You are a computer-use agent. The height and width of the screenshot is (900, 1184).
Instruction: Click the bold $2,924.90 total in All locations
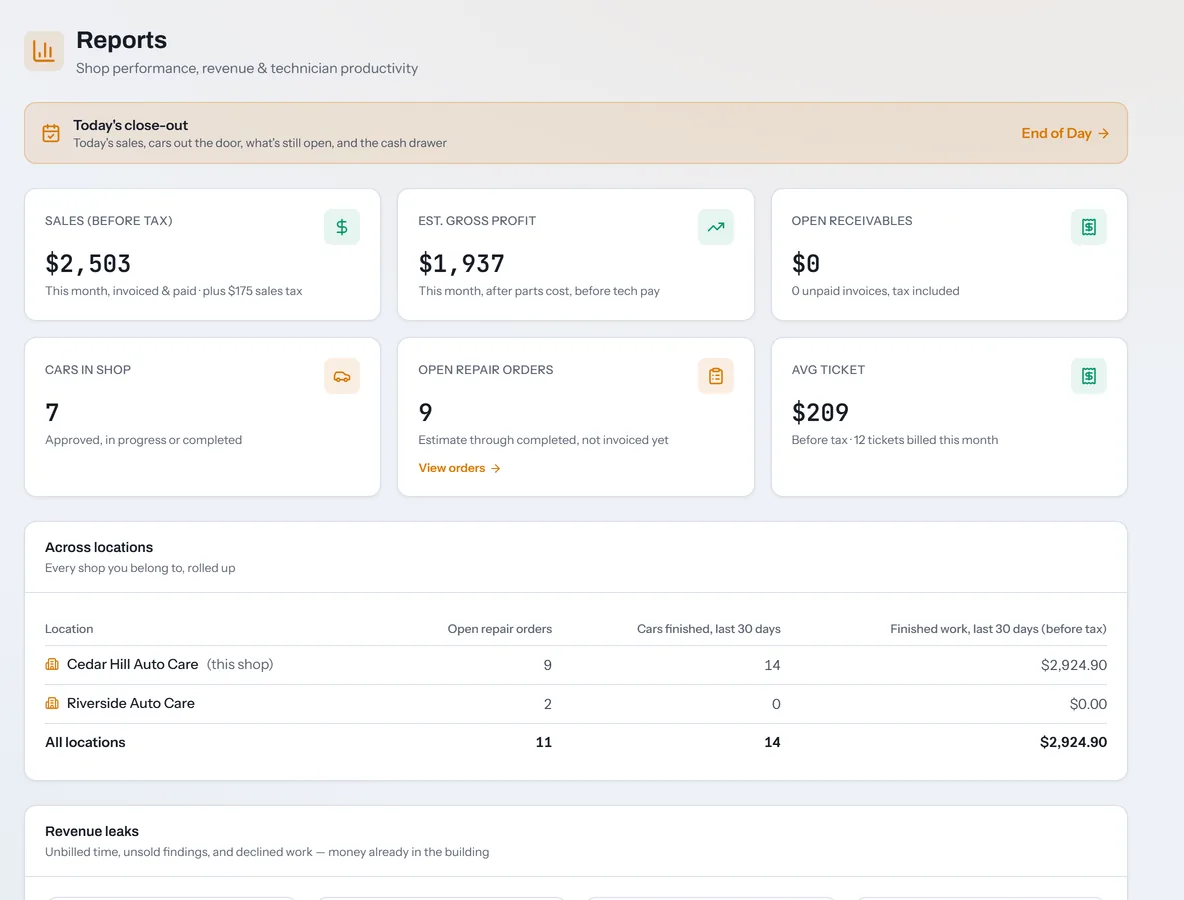pos(1073,742)
